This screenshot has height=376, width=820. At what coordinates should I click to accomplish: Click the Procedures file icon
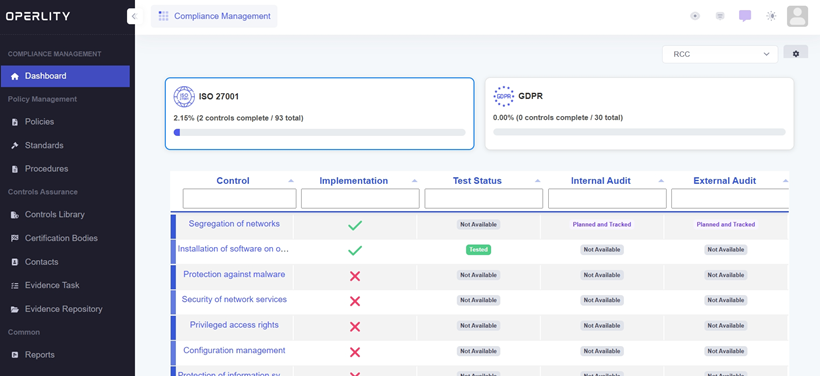[x=15, y=169]
